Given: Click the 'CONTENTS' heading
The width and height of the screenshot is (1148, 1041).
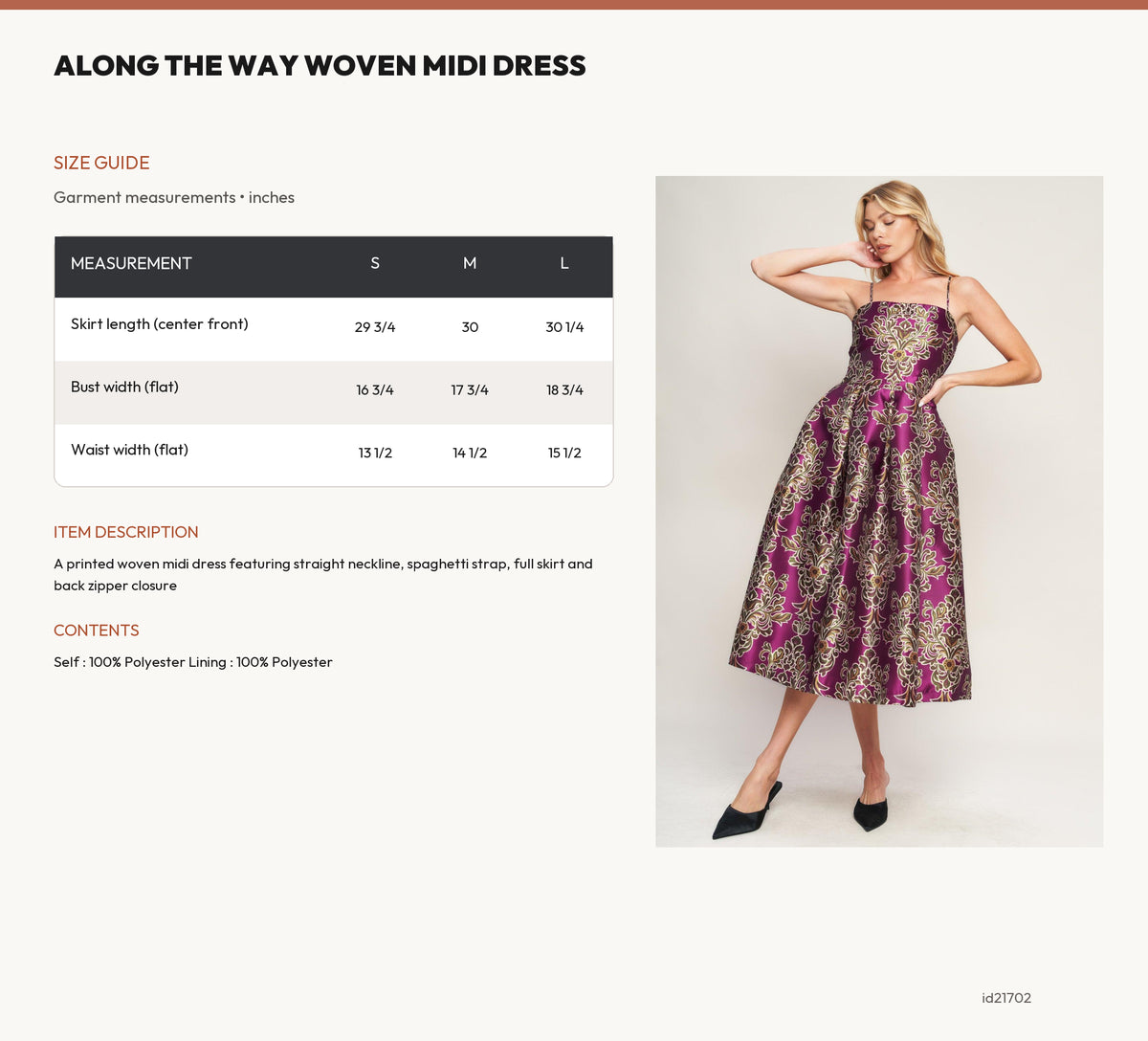Looking at the screenshot, I should tap(97, 631).
